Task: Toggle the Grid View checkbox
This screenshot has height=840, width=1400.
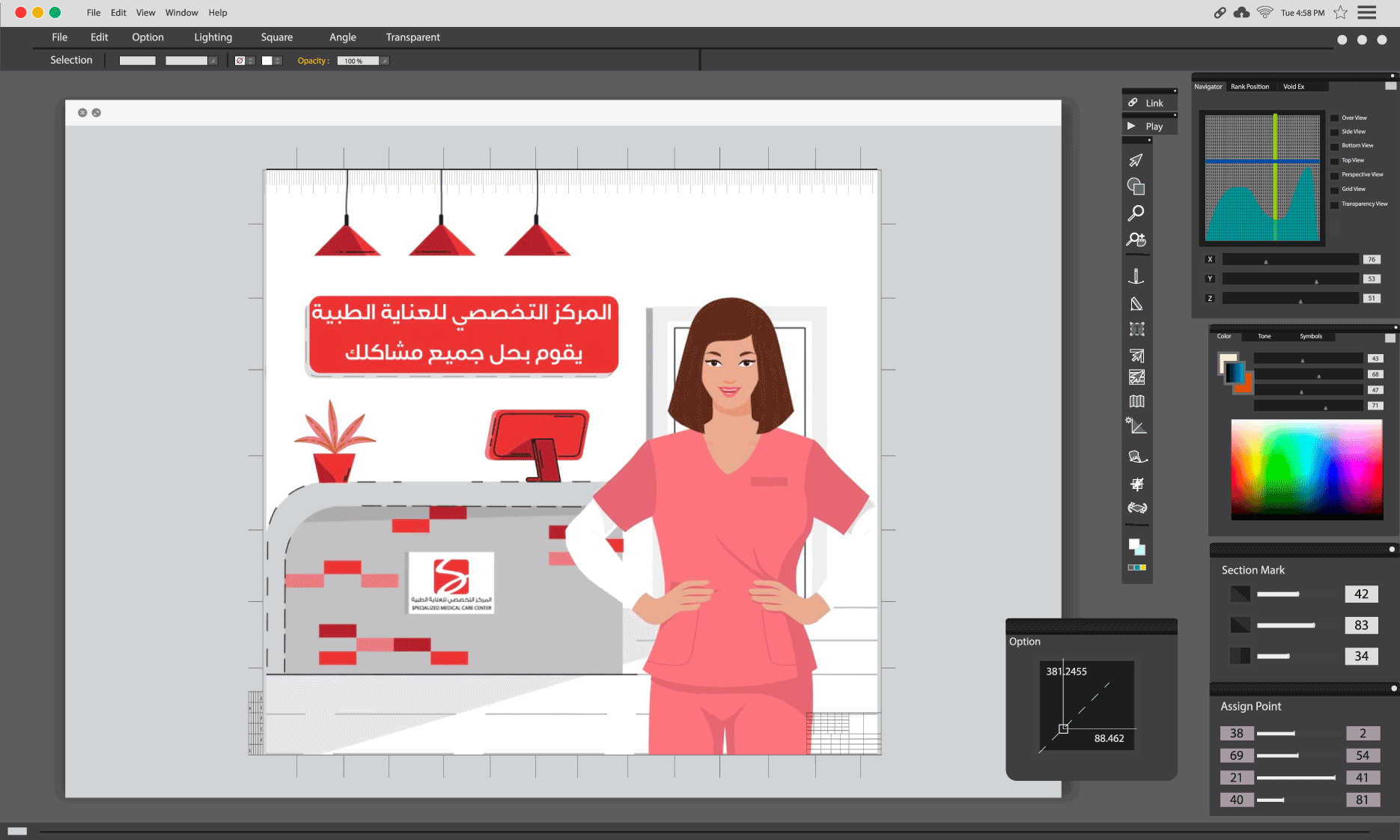Action: 1334,189
